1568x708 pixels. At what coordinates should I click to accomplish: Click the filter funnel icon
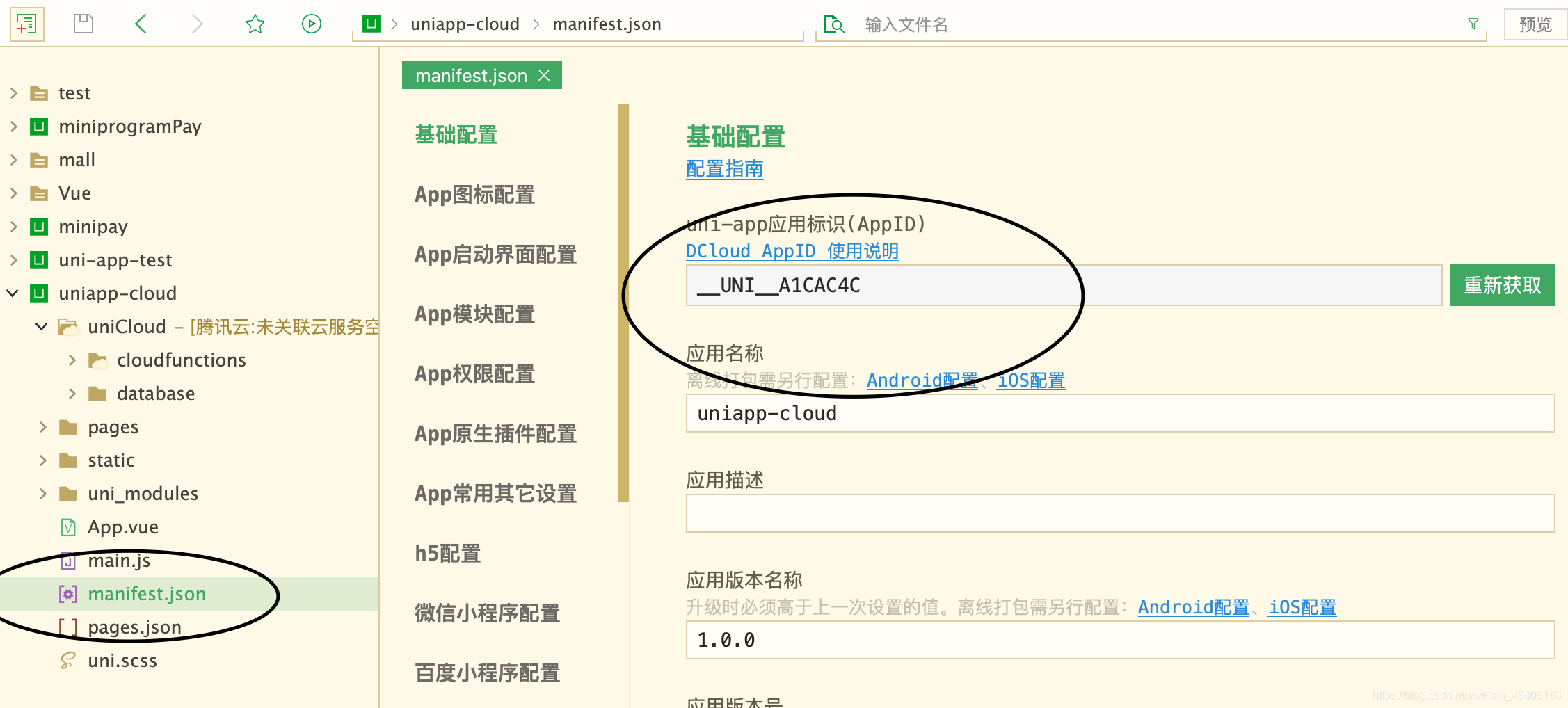pyautogui.click(x=1473, y=24)
